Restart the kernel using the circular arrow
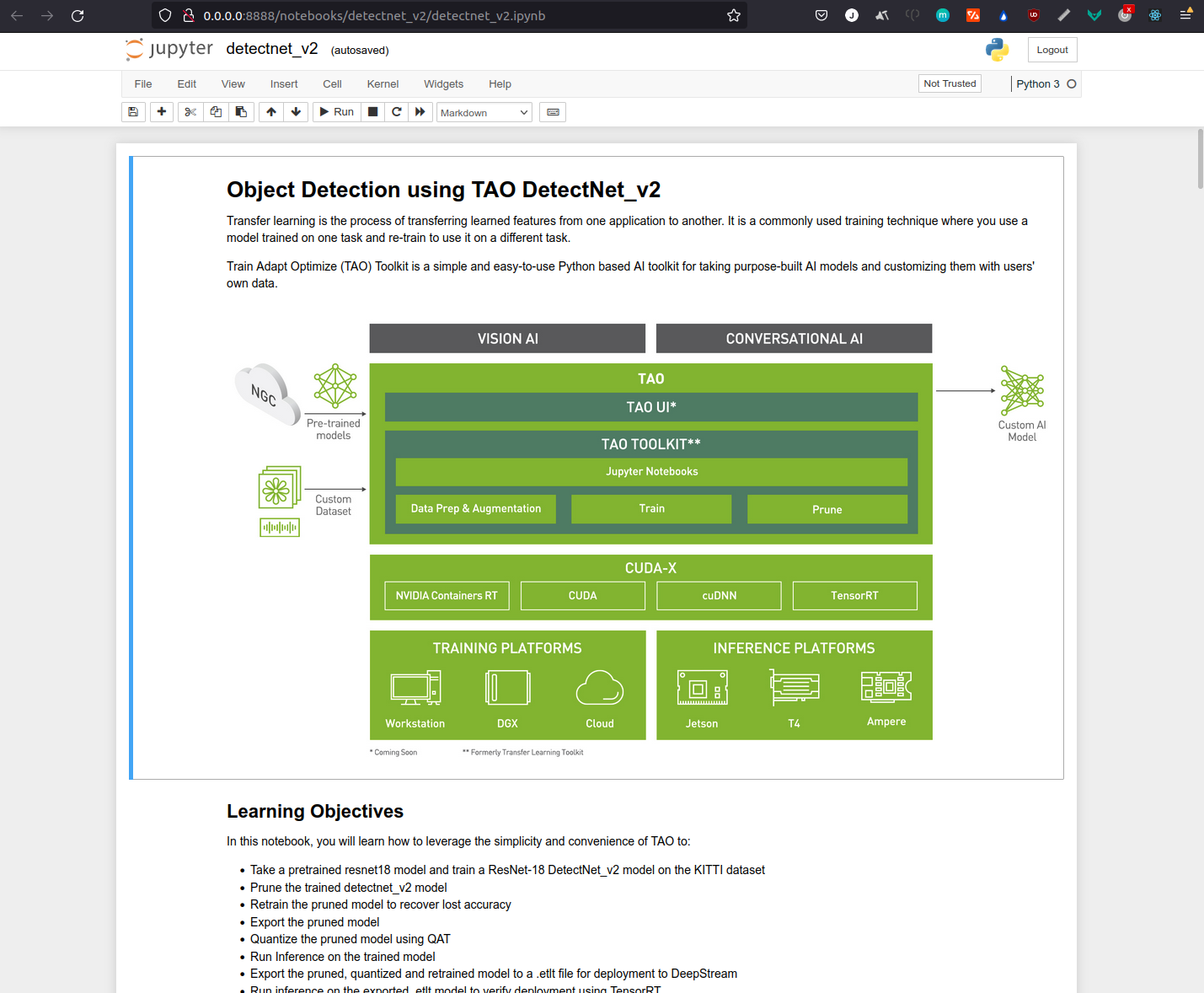This screenshot has height=993, width=1204. [397, 112]
